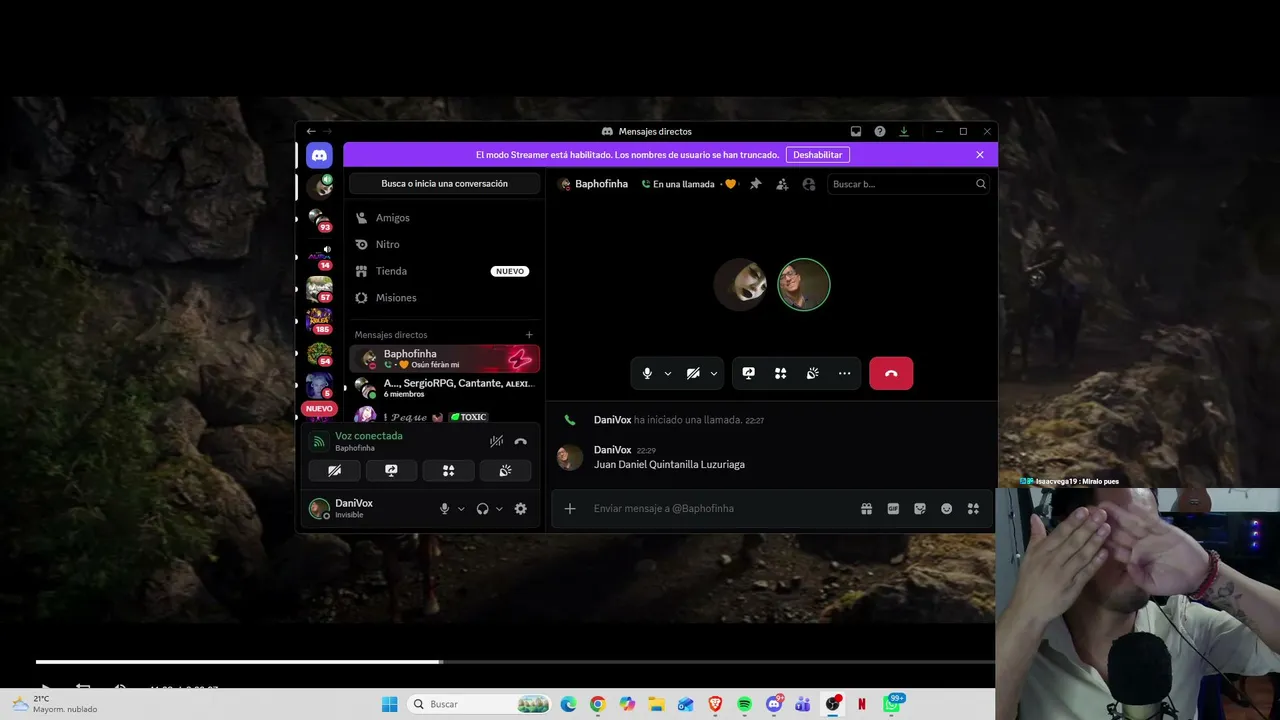Open Discord user settings gear
Image resolution: width=1280 pixels, height=720 pixels.
521,509
